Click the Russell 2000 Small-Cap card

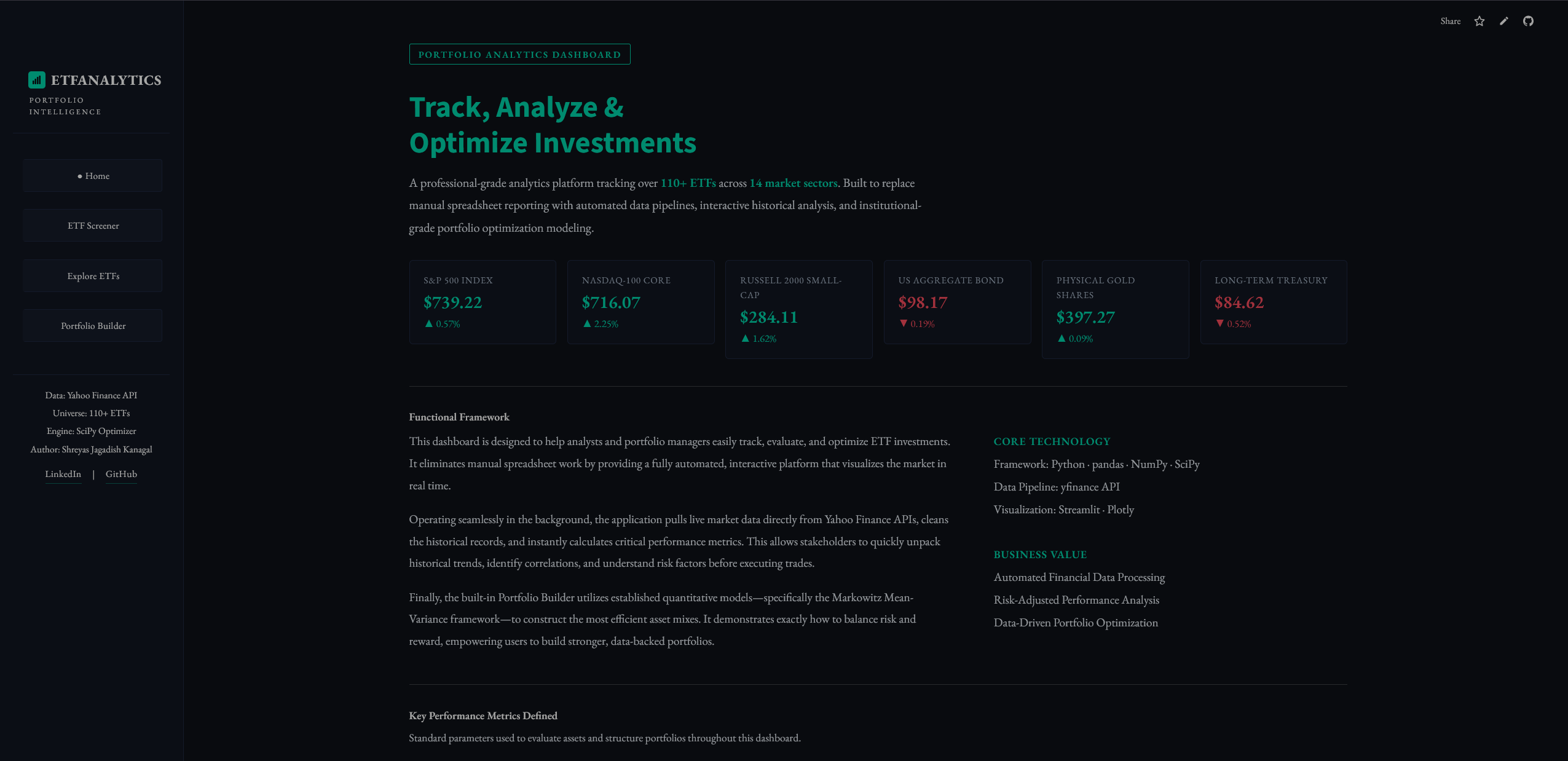[798, 309]
